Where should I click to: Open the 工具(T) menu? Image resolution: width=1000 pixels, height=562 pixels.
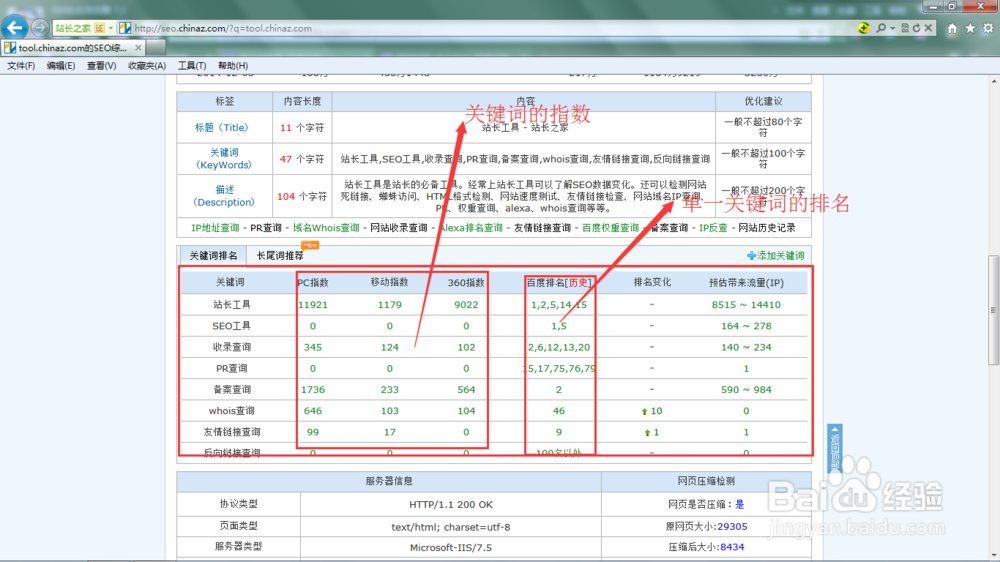pos(191,66)
